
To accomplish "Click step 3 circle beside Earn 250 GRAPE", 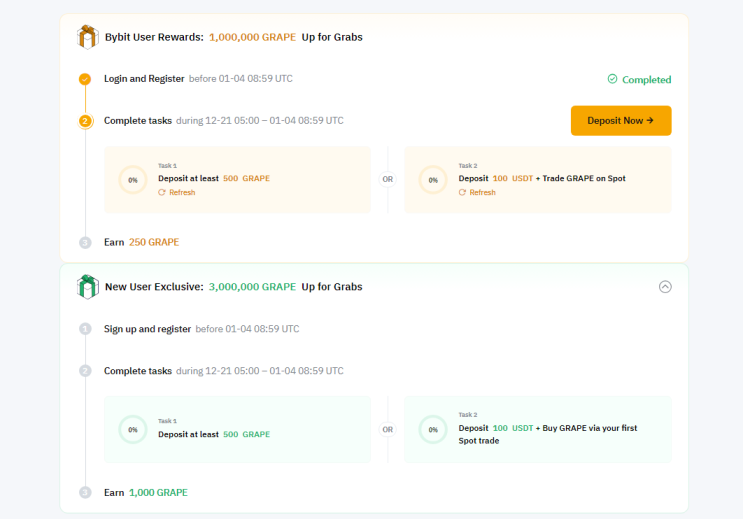I will 85,242.
